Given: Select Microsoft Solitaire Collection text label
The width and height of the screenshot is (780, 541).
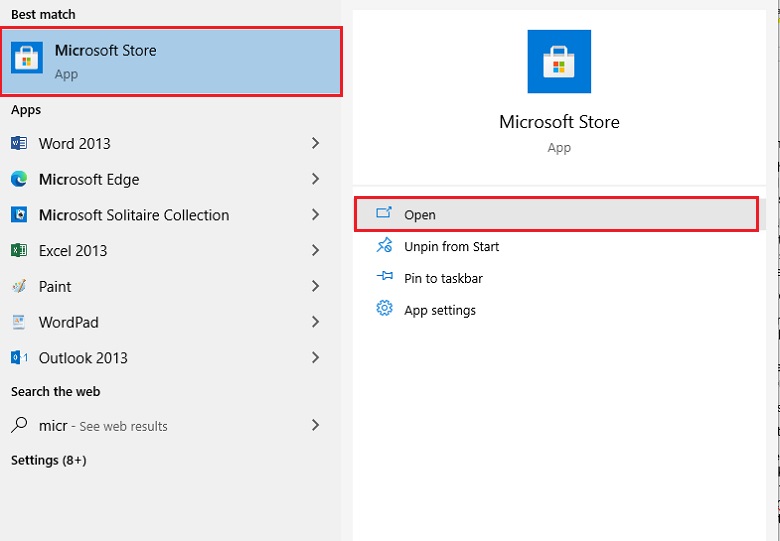Looking at the screenshot, I should coord(134,215).
